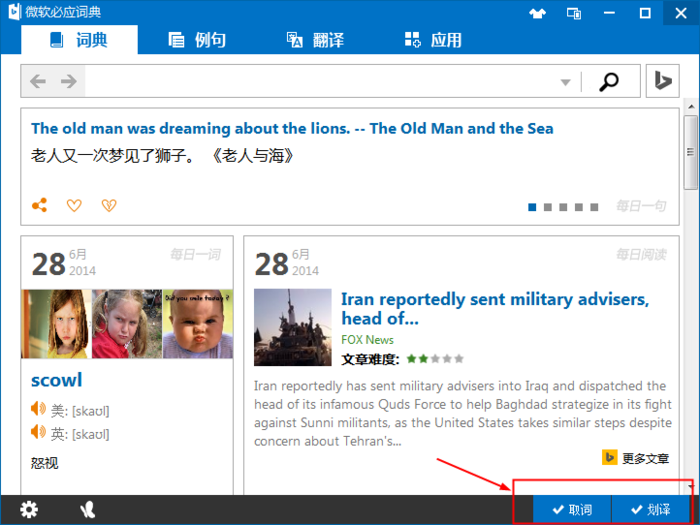Viewport: 700px width, 525px height.
Task: Play British pronunciation of scowl
Action: click(x=38, y=431)
